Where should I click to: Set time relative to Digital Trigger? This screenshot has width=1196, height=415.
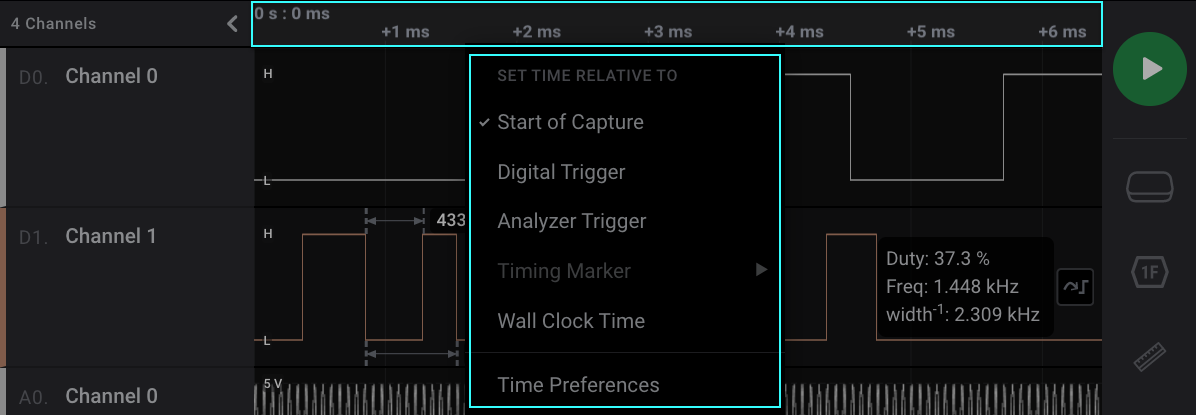click(x=561, y=172)
